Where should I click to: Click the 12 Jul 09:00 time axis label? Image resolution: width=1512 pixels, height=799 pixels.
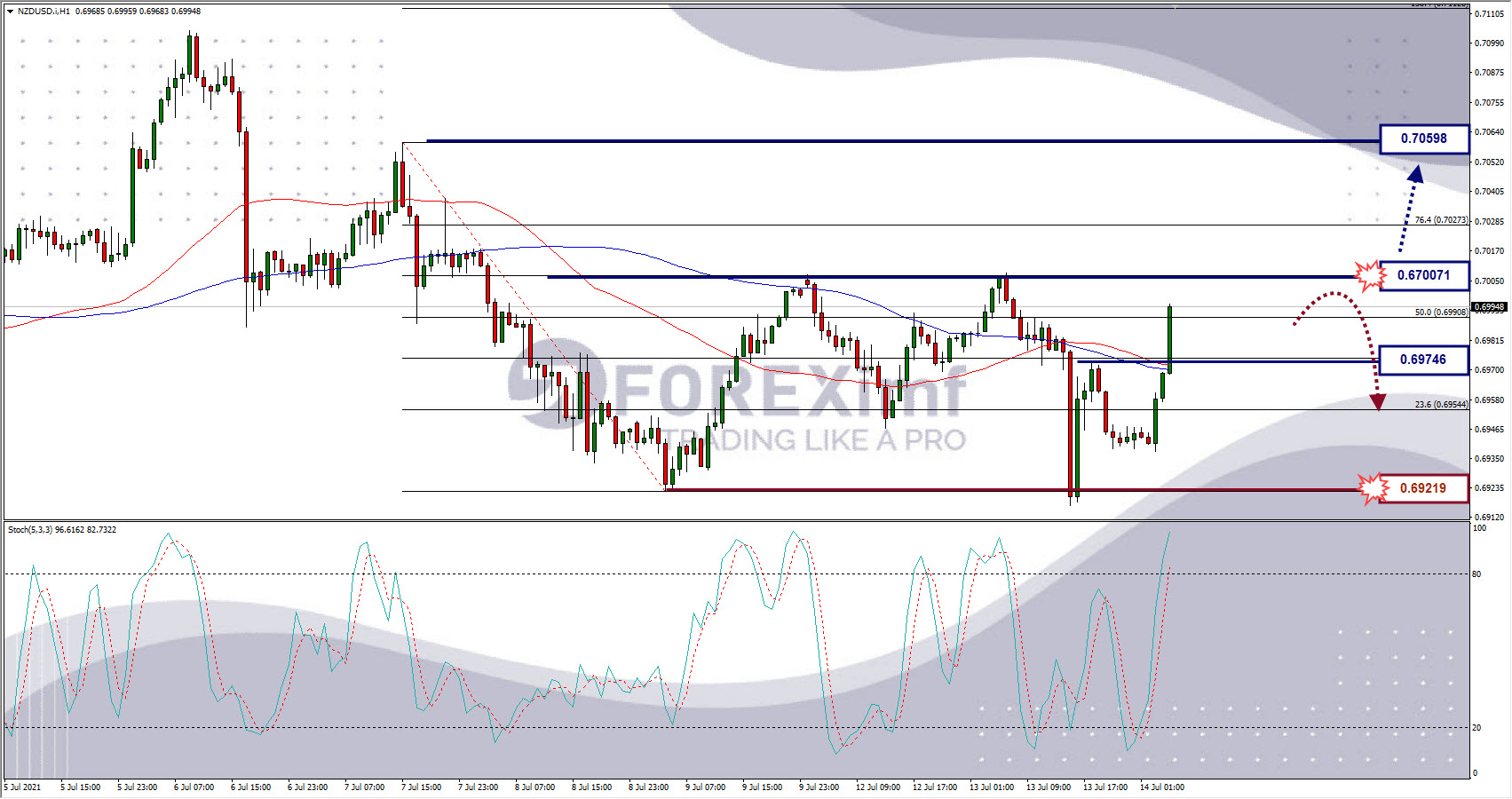coord(877,787)
